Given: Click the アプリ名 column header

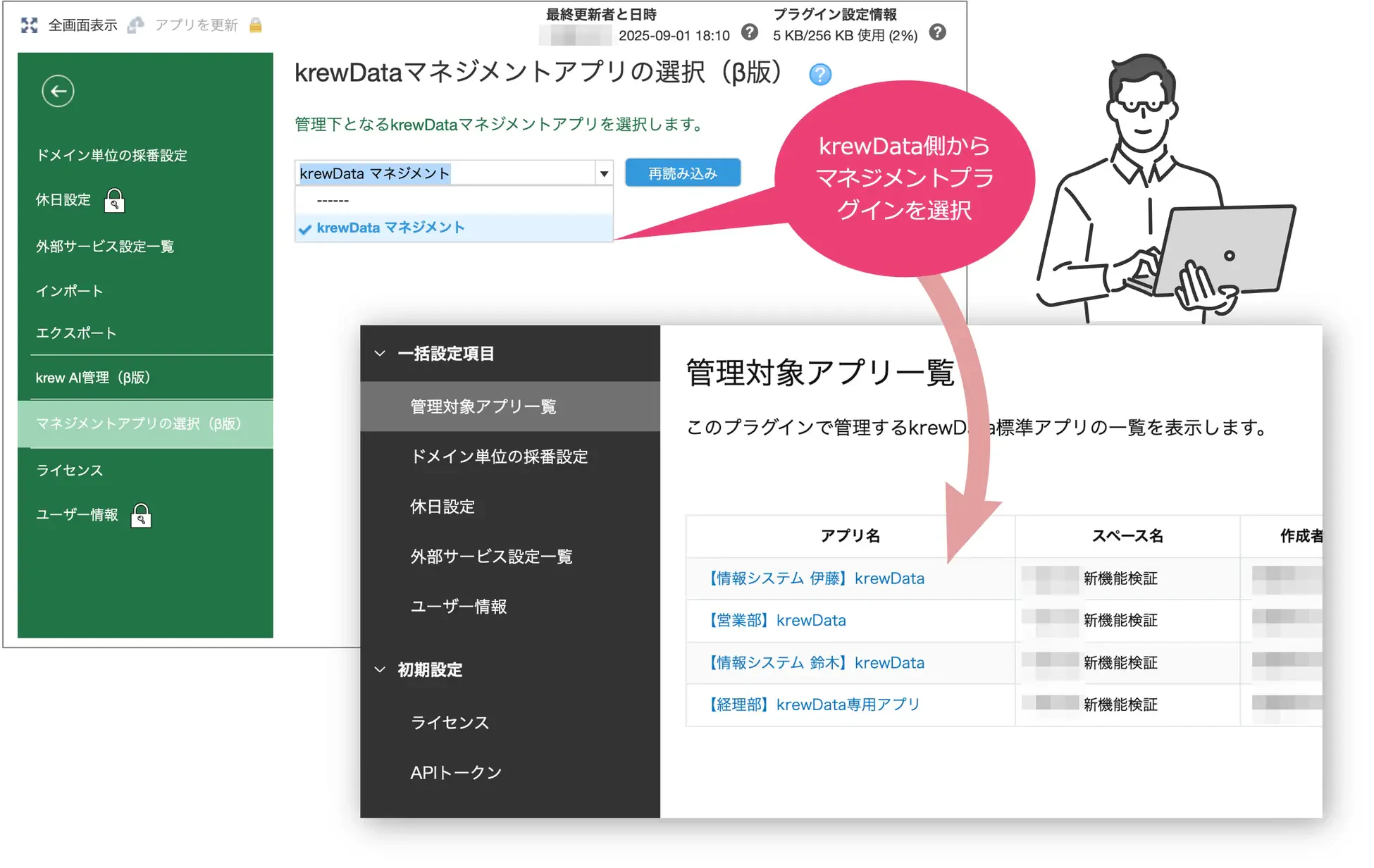Looking at the screenshot, I should (850, 536).
